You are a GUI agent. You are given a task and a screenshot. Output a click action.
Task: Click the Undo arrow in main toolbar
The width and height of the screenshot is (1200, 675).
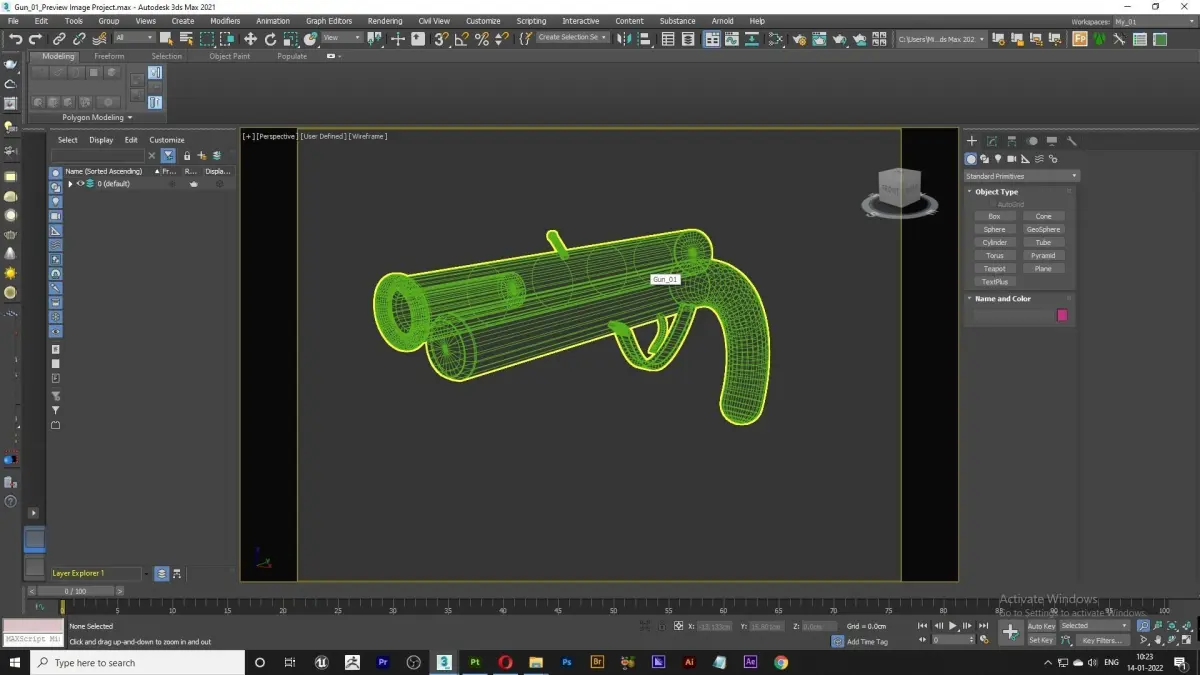15,39
